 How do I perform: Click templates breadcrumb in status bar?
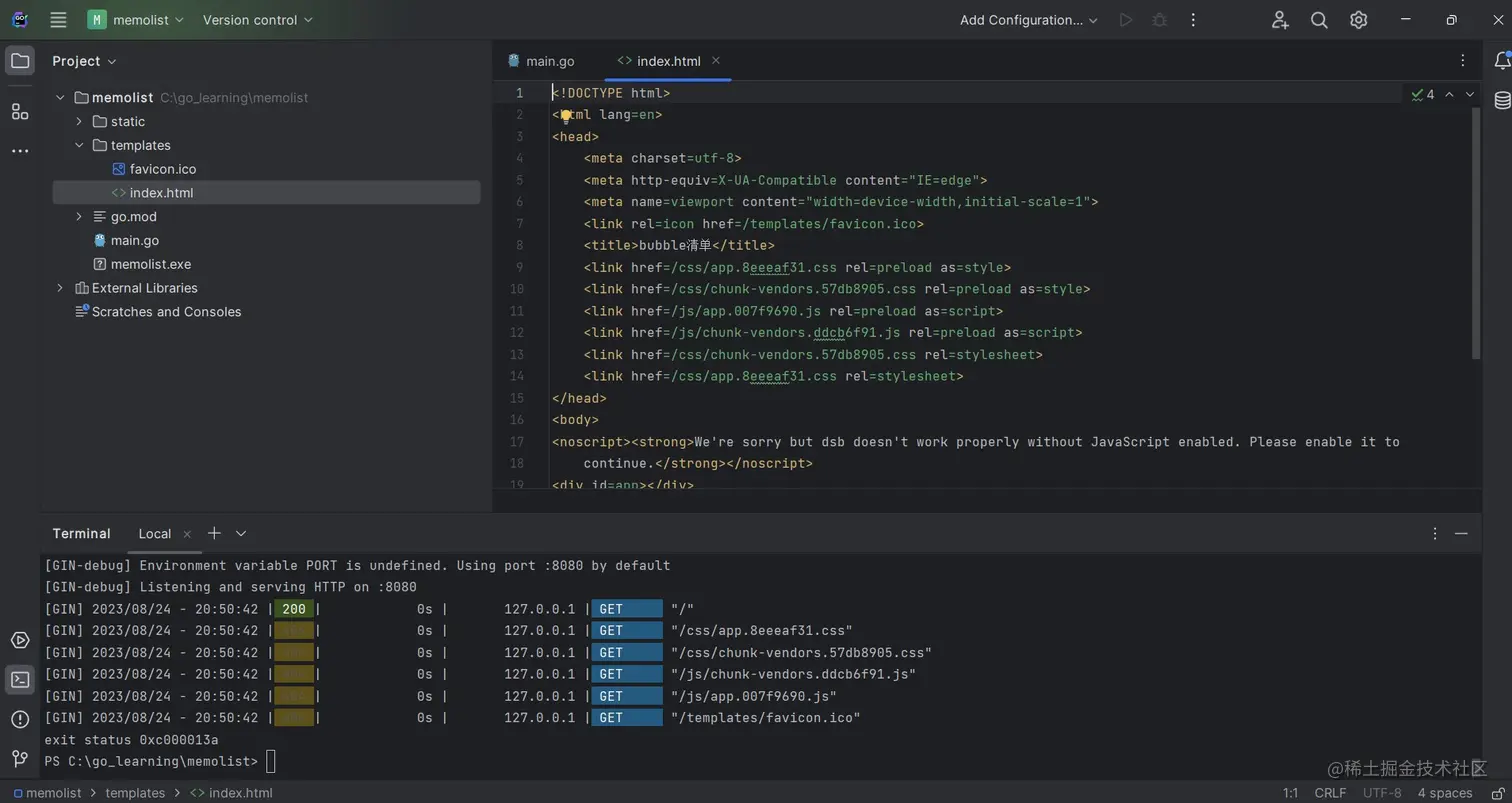coord(135,793)
